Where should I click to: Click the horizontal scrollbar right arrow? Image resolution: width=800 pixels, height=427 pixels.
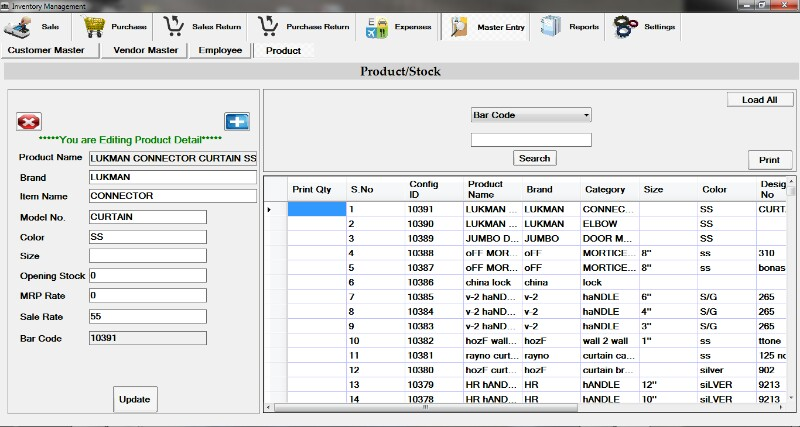click(x=783, y=408)
